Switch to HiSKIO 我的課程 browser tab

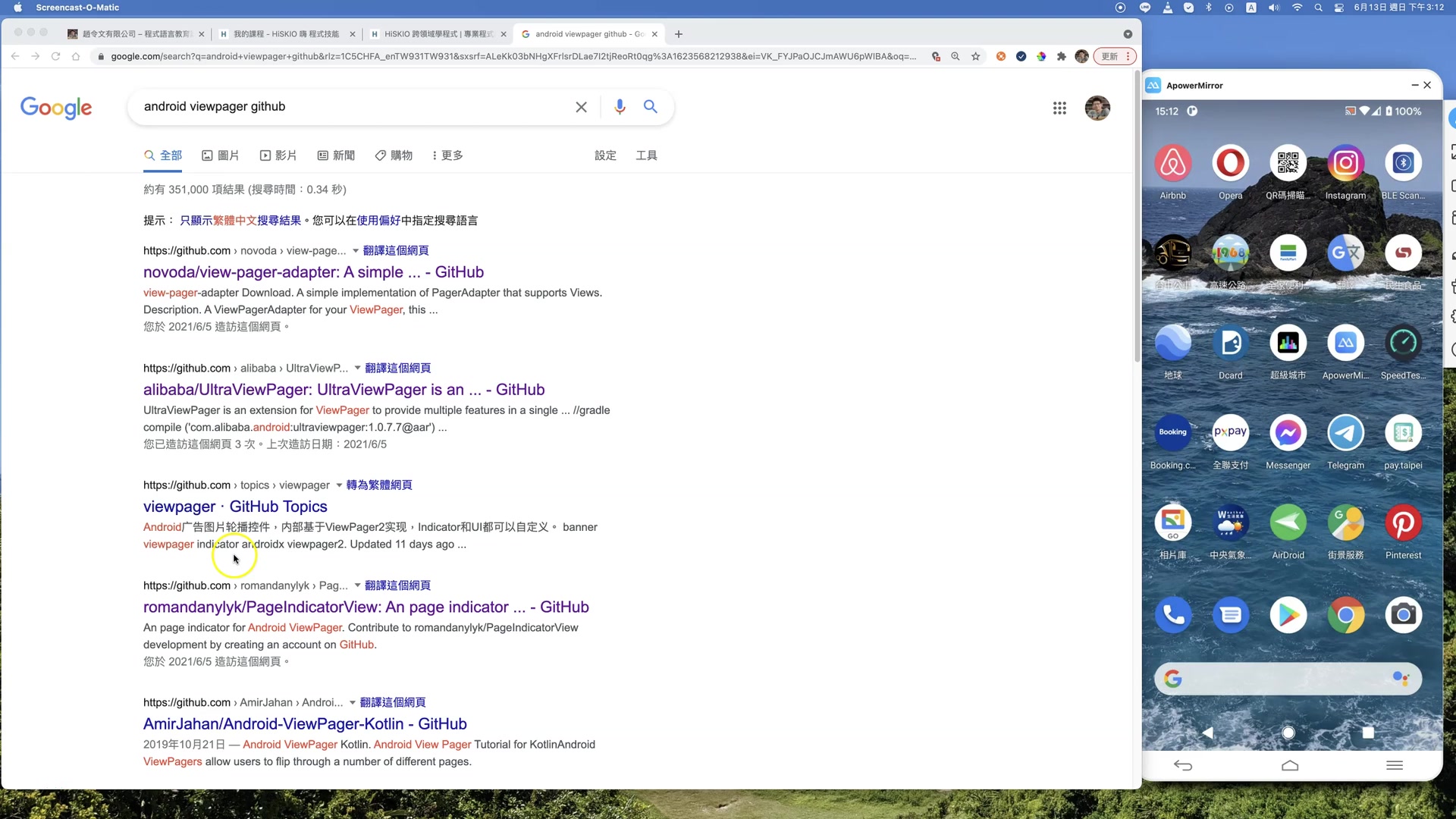point(286,34)
